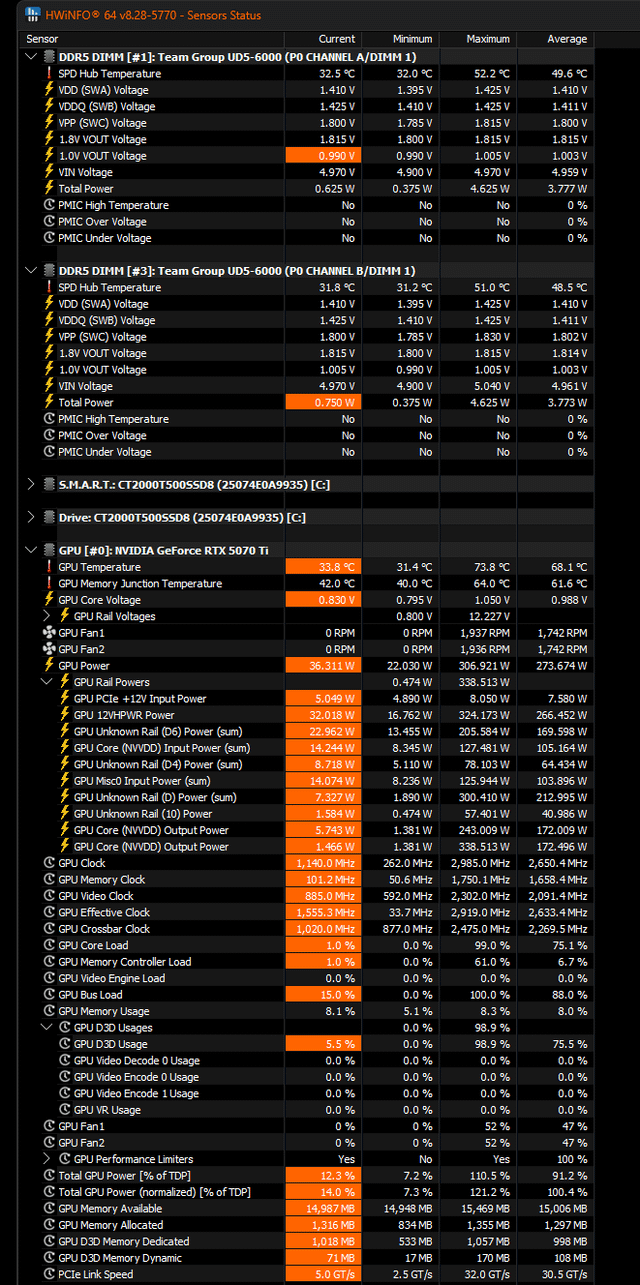
Task: Click the 73.8 °C maximum GPU Temperature value
Action: tap(490, 567)
